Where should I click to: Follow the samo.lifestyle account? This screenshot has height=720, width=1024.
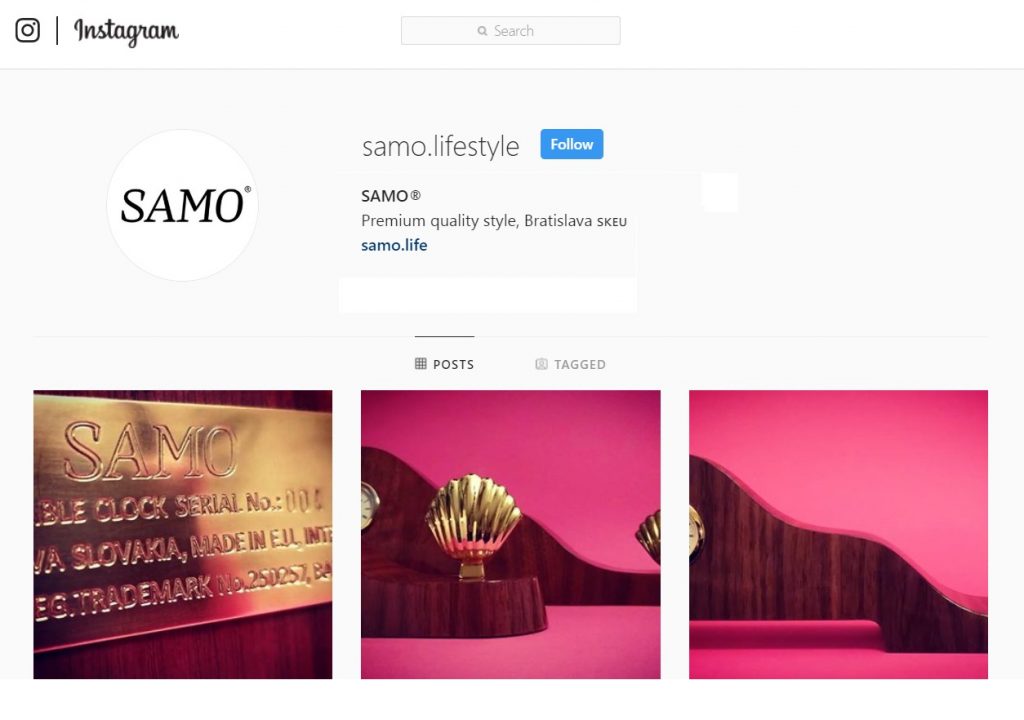pos(571,144)
